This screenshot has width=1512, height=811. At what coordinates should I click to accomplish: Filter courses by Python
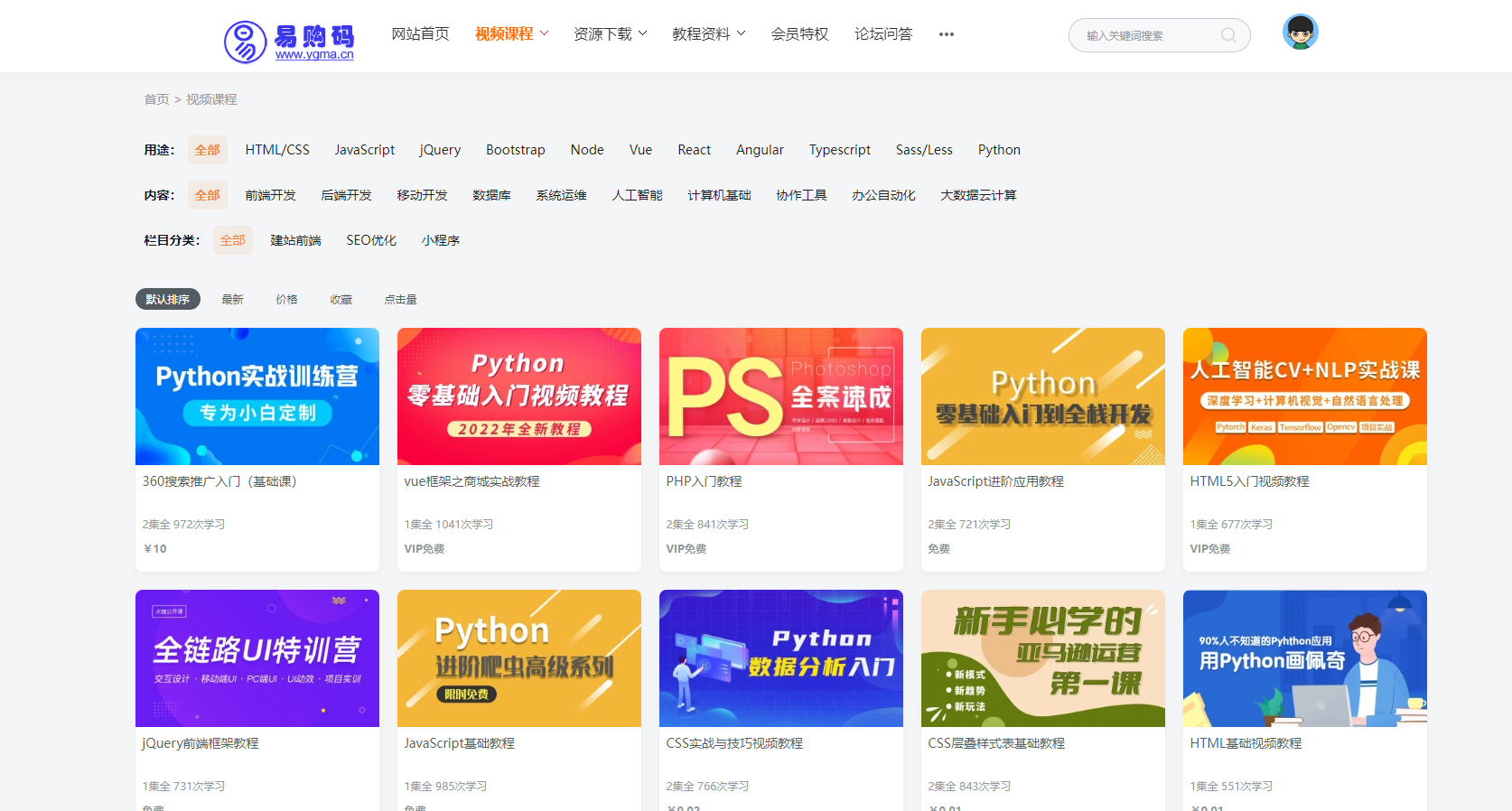tap(999, 150)
